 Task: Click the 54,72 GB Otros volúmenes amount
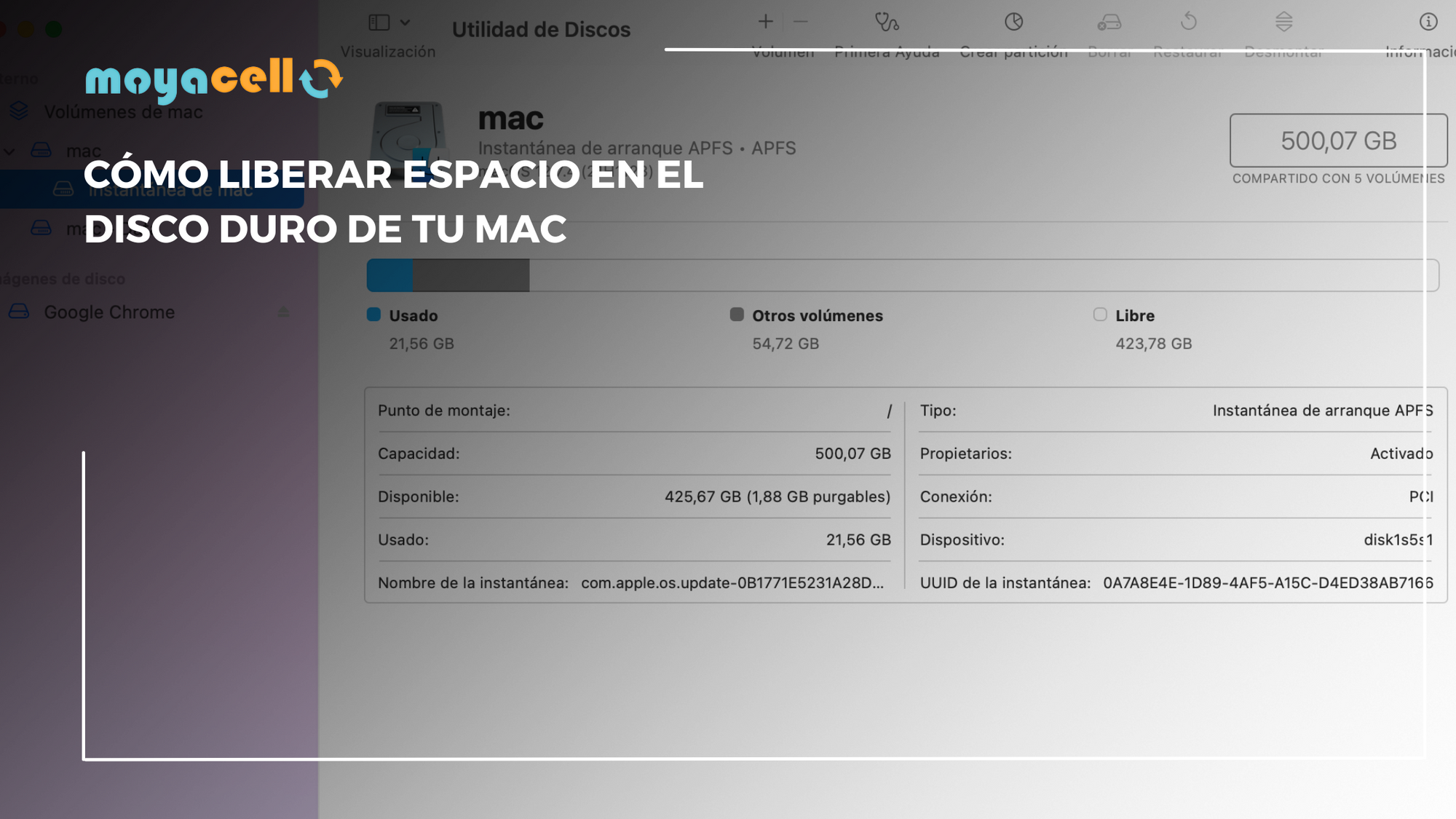786,344
